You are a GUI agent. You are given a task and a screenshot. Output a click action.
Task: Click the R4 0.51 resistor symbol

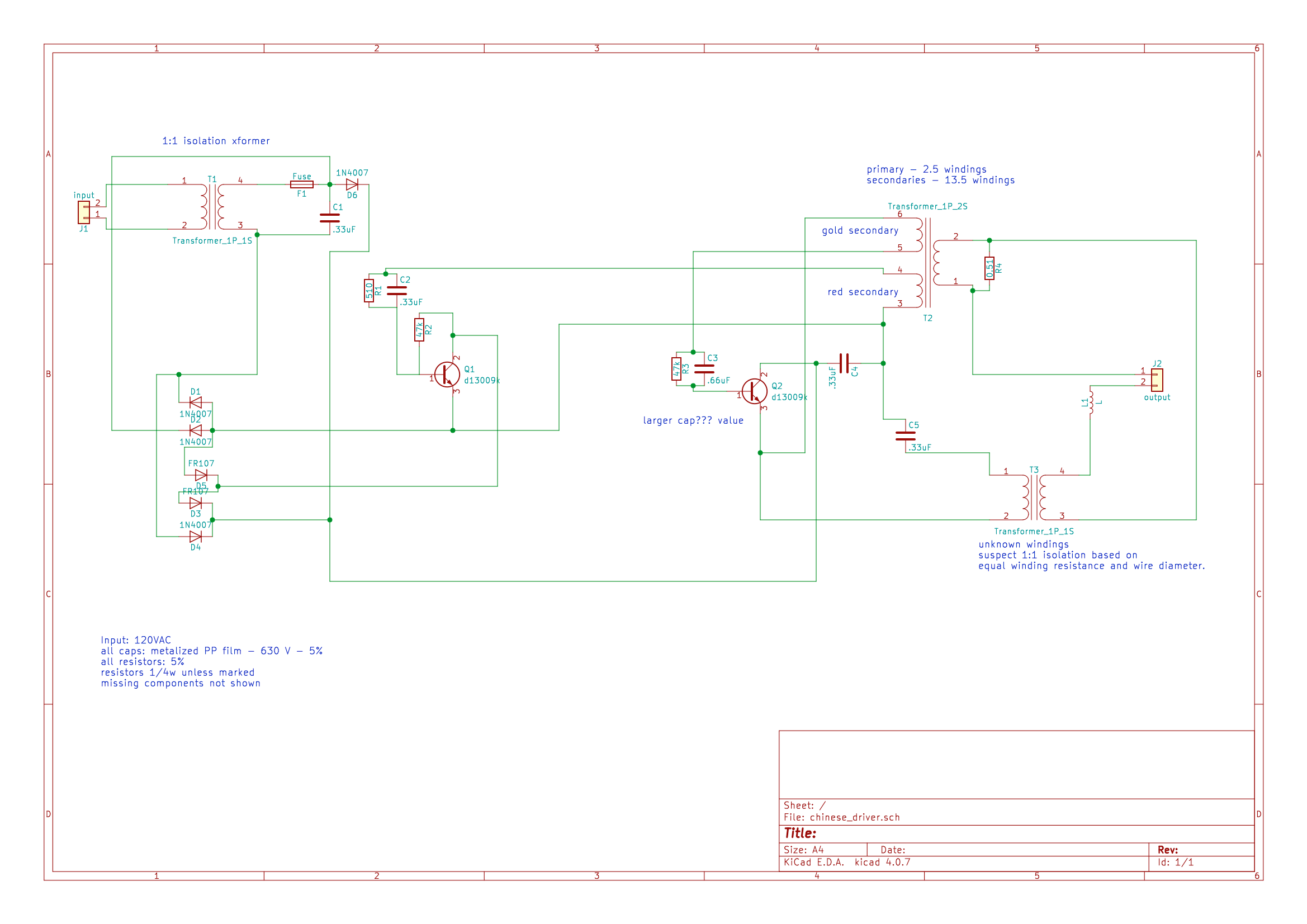click(989, 268)
